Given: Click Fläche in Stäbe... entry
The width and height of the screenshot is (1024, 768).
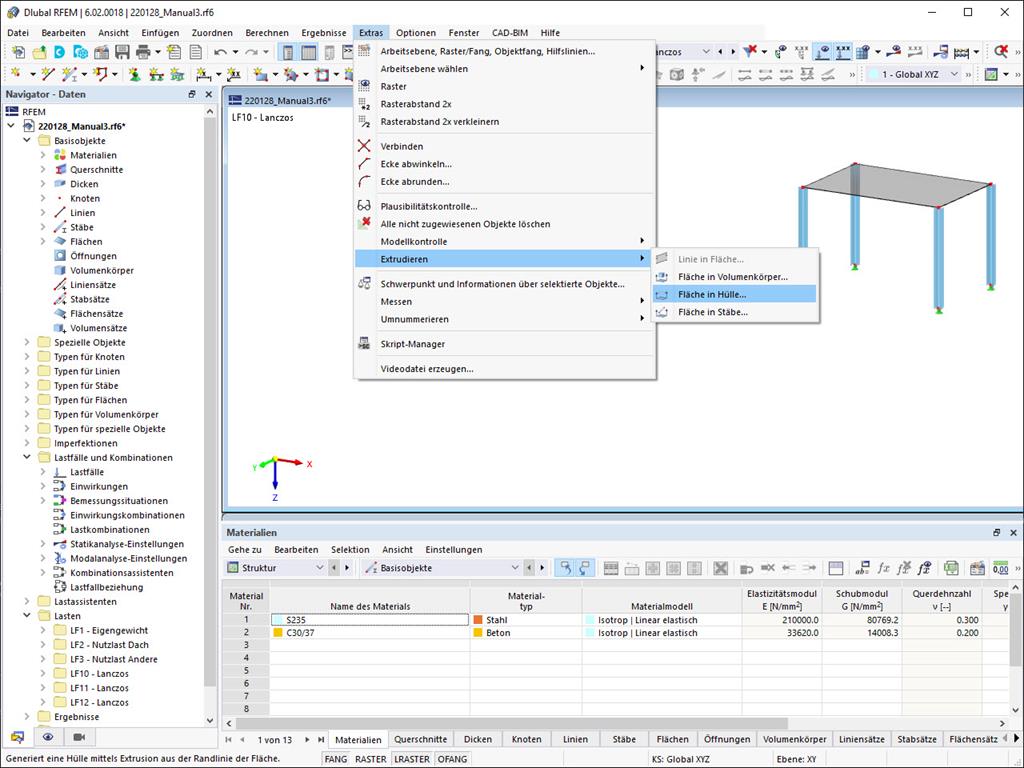Looking at the screenshot, I should 735,312.
